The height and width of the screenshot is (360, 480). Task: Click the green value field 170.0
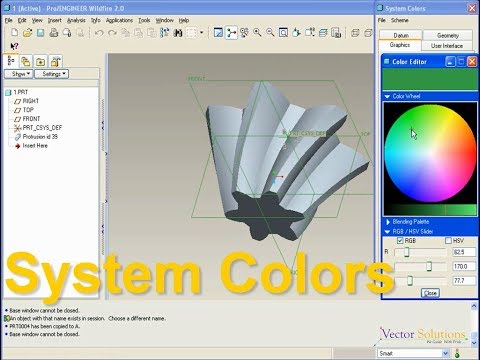tap(464, 266)
